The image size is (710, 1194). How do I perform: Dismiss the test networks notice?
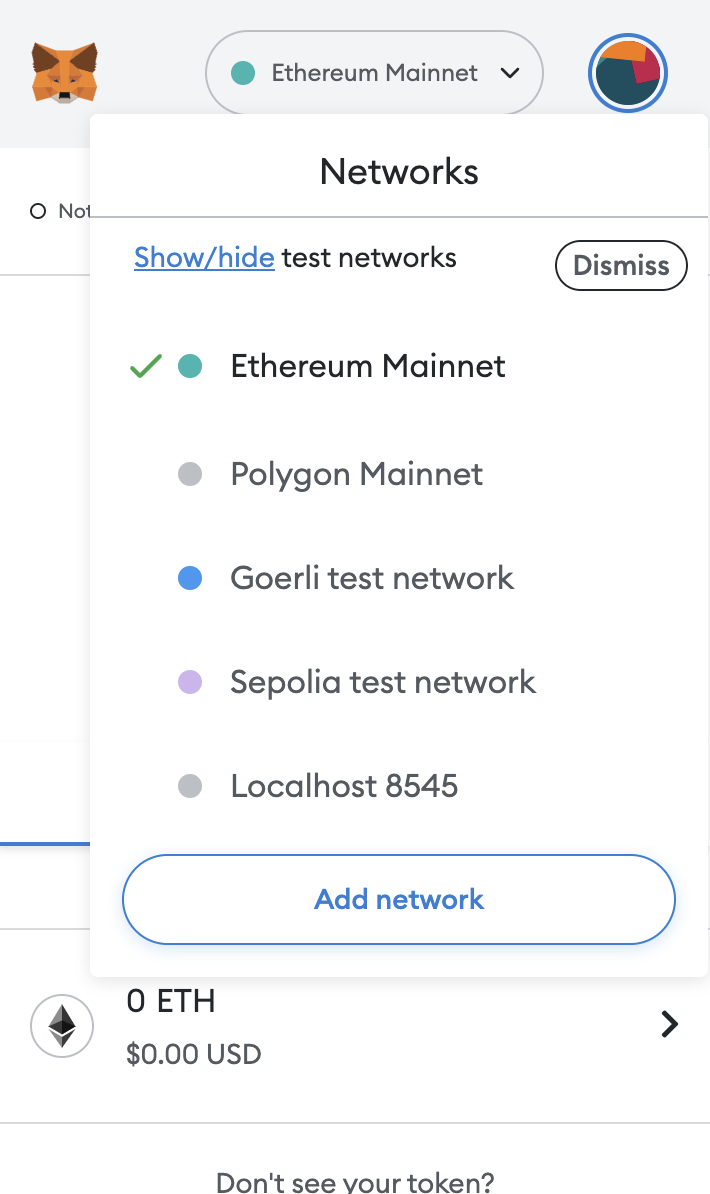point(621,265)
